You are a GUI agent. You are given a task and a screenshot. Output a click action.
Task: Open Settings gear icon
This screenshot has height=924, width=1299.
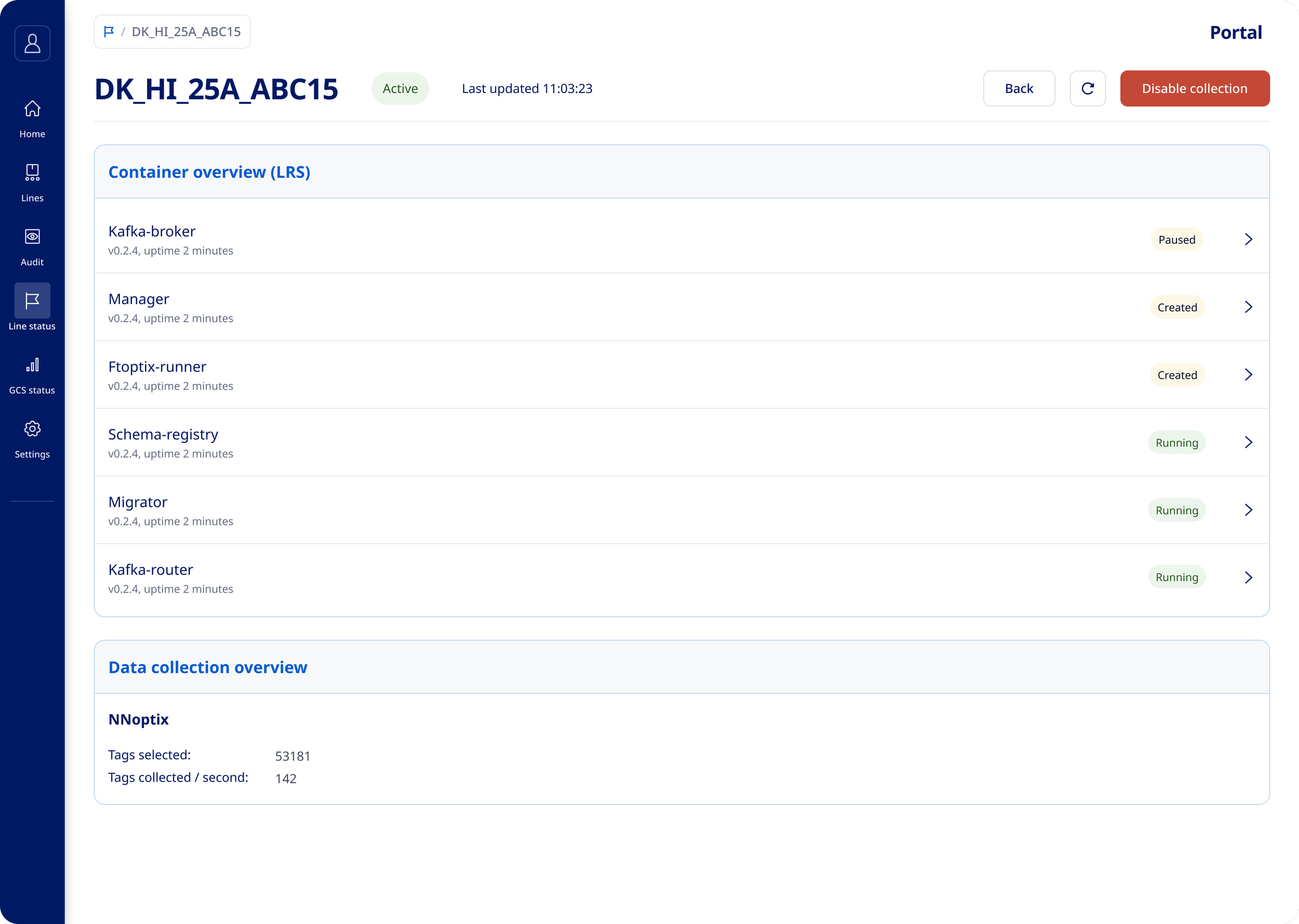(x=32, y=428)
